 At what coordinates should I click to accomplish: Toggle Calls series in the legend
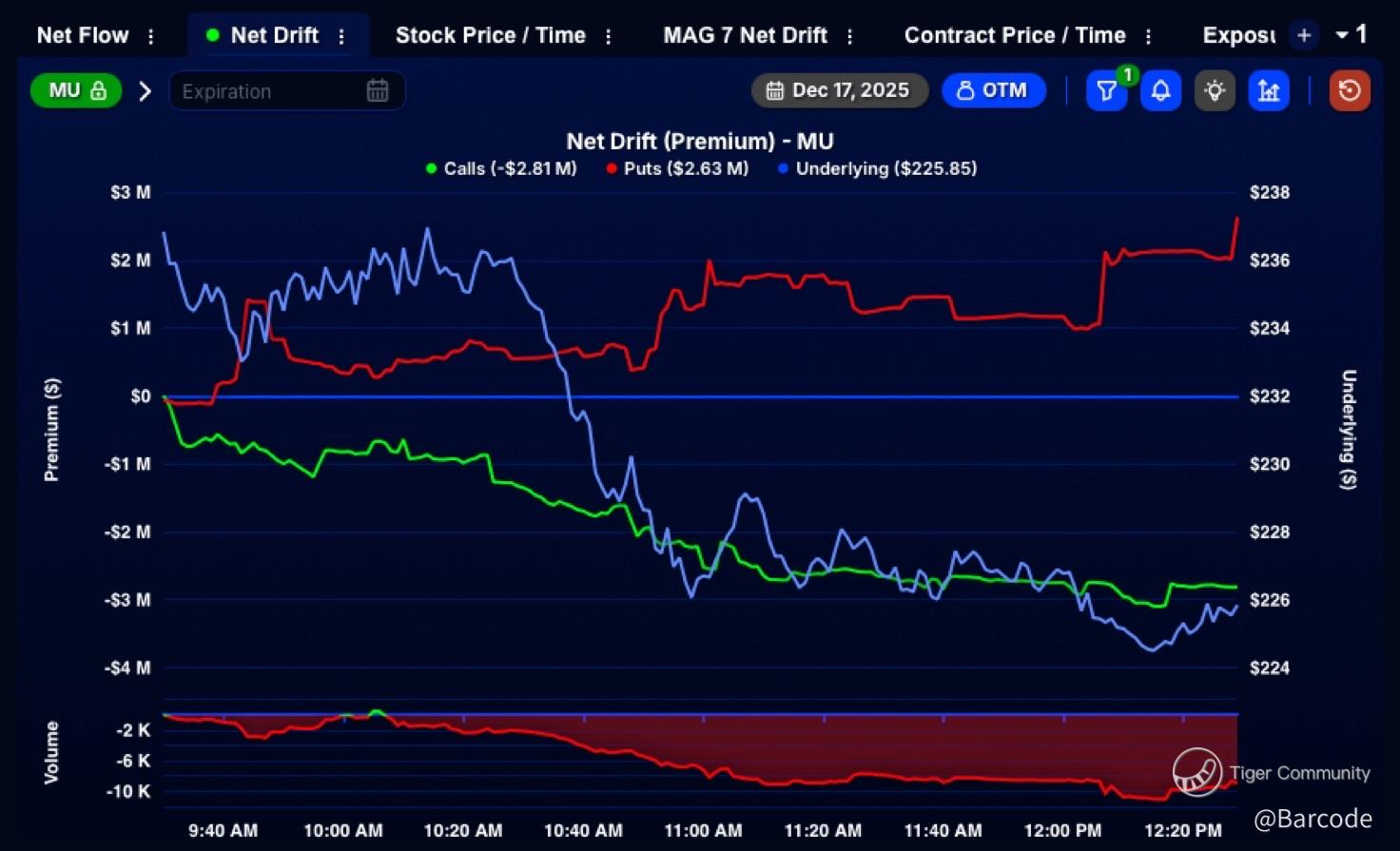(x=501, y=168)
